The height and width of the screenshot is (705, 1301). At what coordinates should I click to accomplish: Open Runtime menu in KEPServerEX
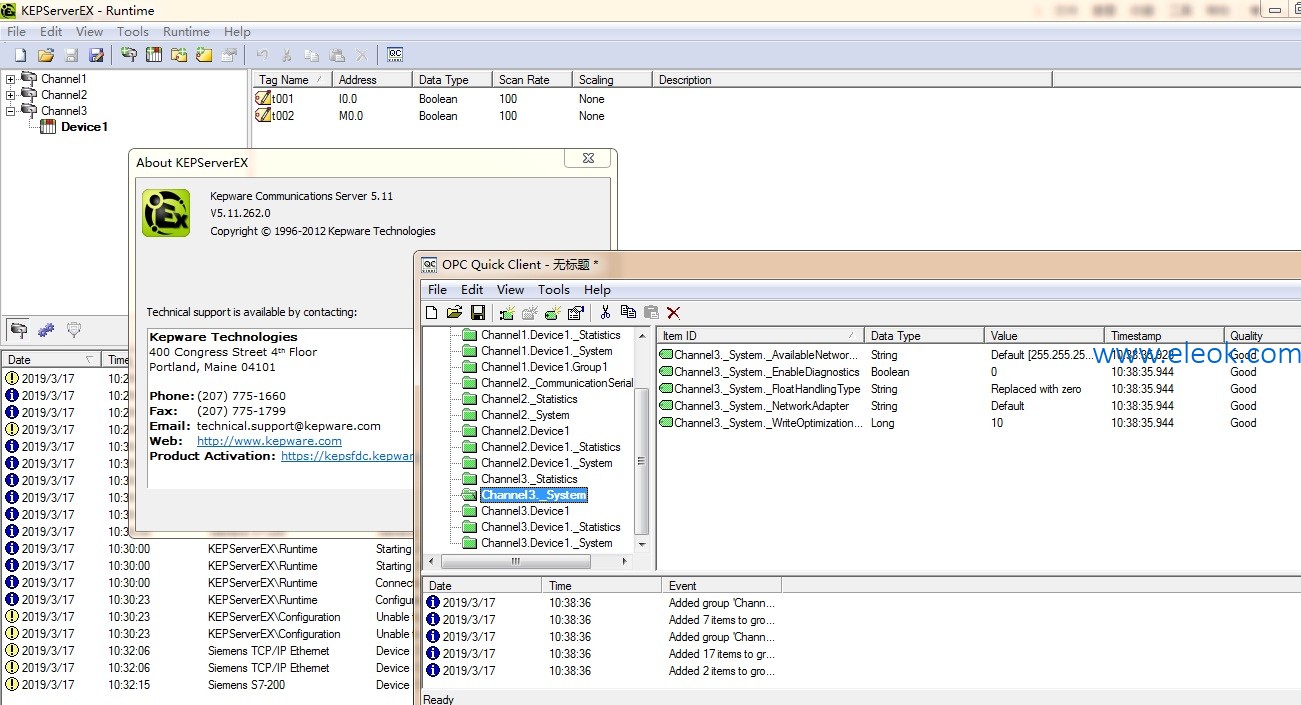[186, 32]
